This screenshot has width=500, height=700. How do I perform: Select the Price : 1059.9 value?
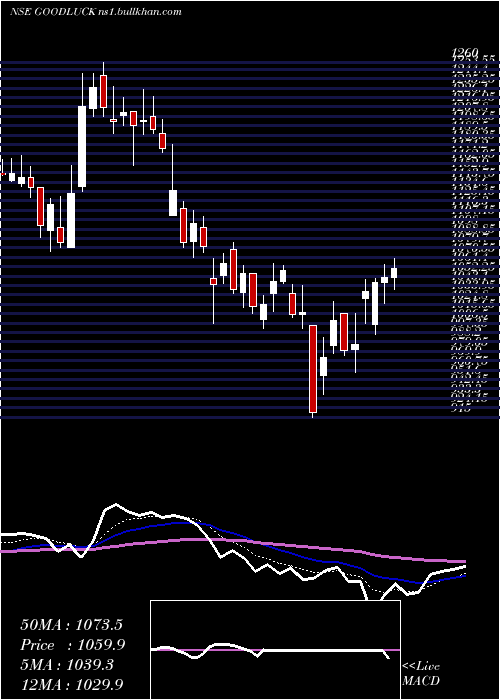72,645
